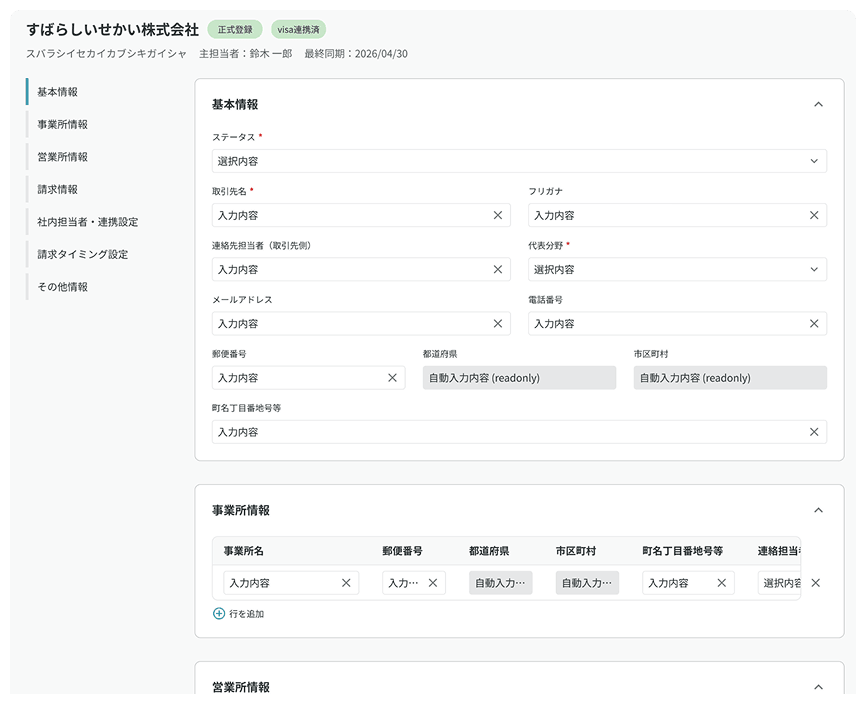Go to 営業所情報 in the side navigation
Viewport: 866px width, 704px height.
[x=62, y=157]
